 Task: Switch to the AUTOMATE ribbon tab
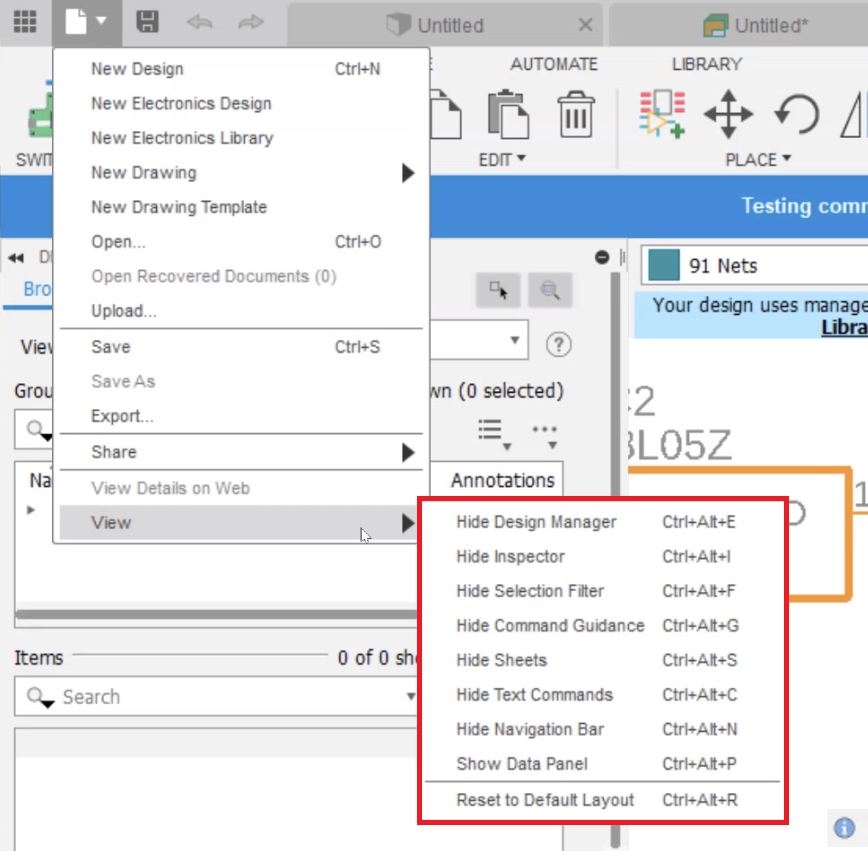pyautogui.click(x=553, y=63)
